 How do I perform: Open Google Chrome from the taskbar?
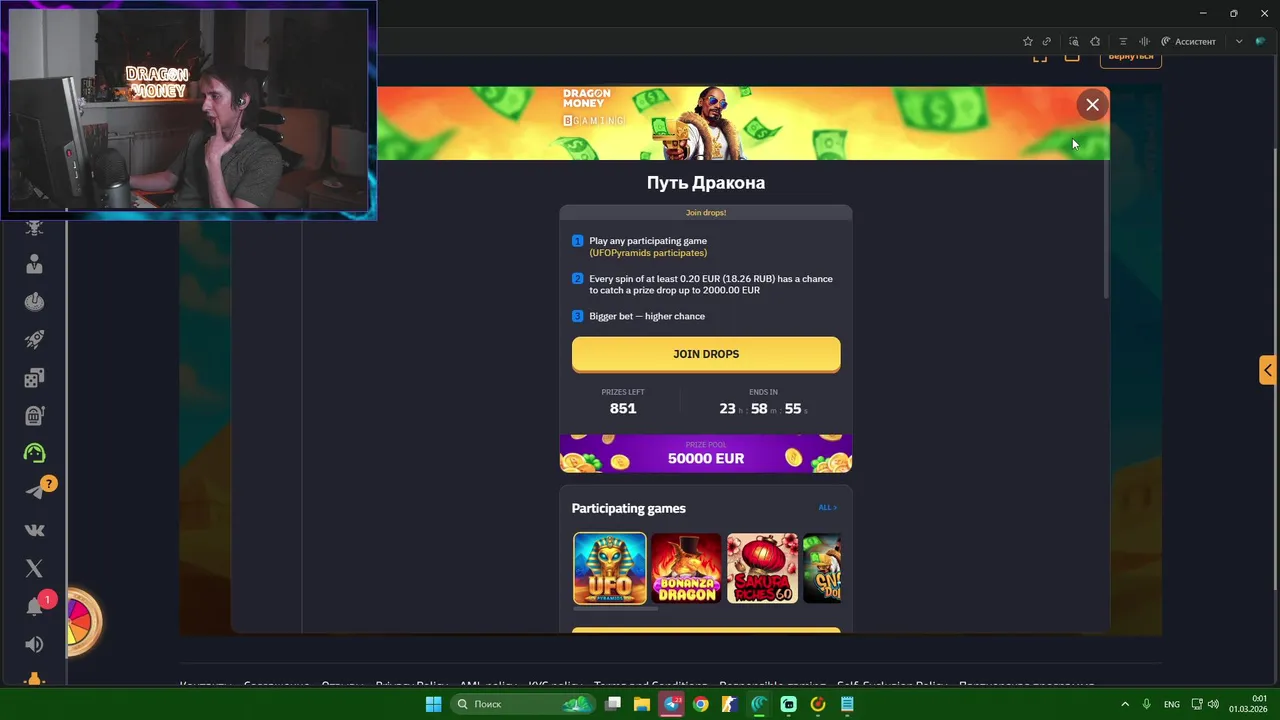point(701,704)
